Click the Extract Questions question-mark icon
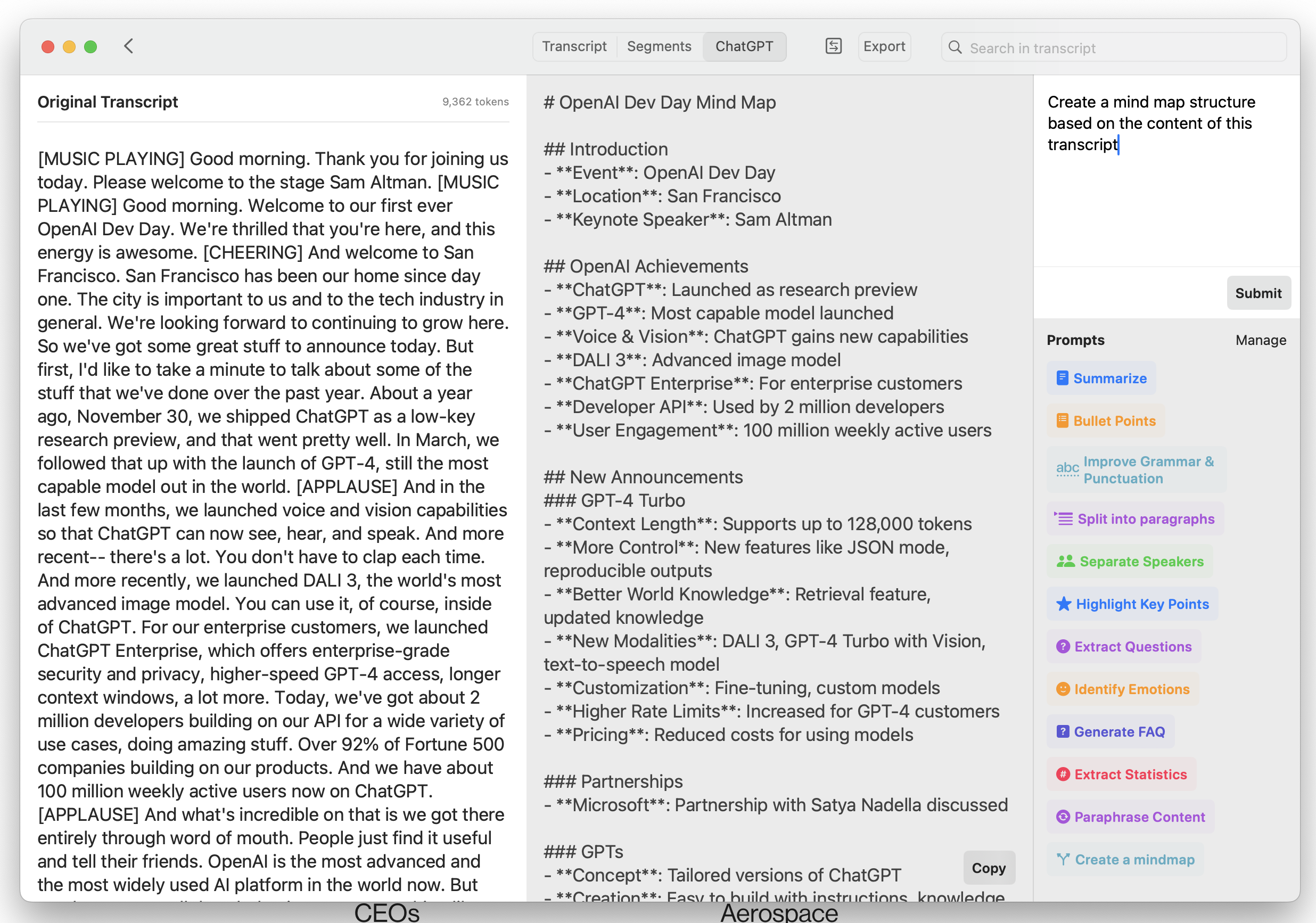The image size is (1316, 923). pos(1063,646)
